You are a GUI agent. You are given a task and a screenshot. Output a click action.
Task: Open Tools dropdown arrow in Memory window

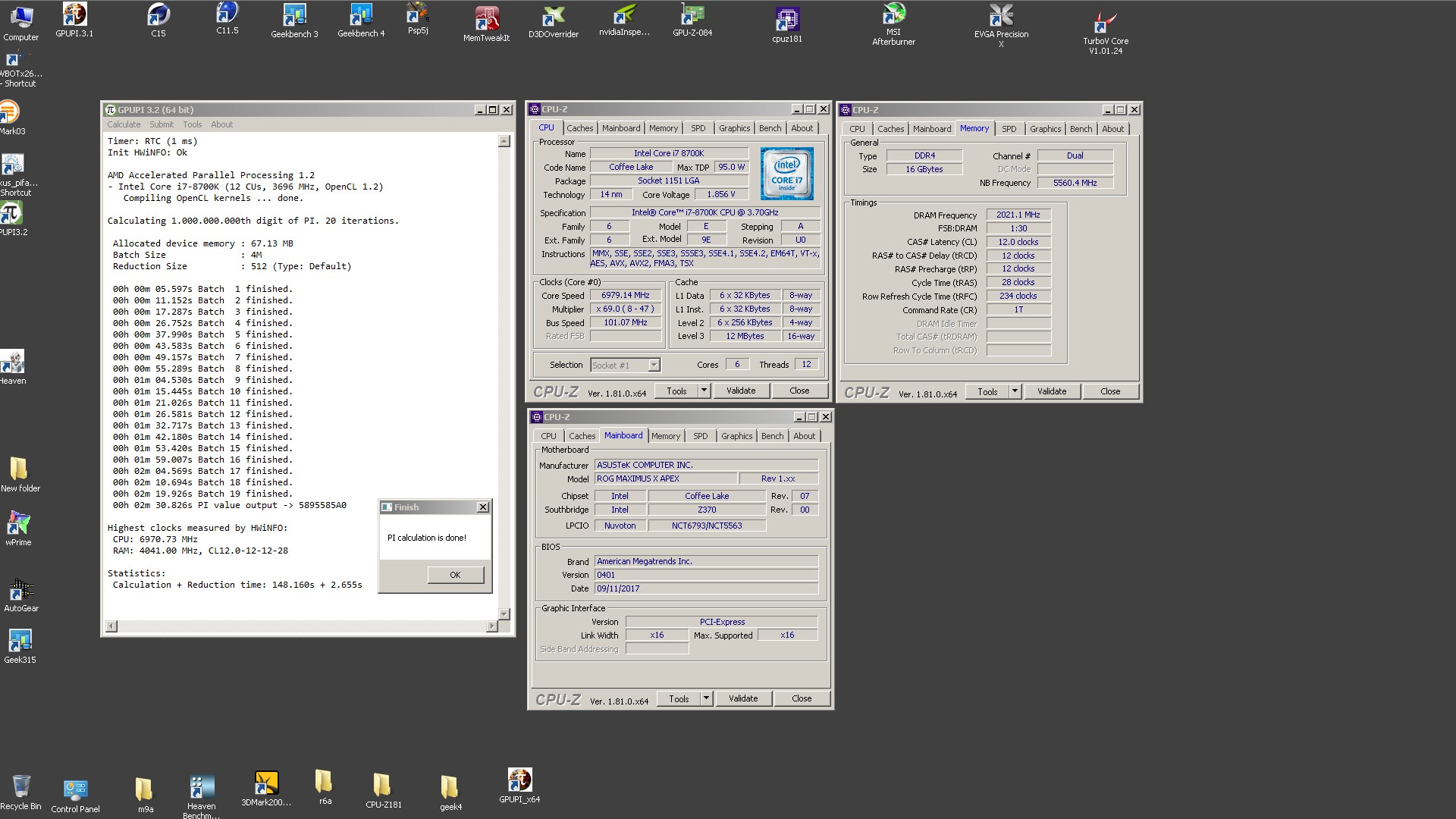tap(1015, 391)
